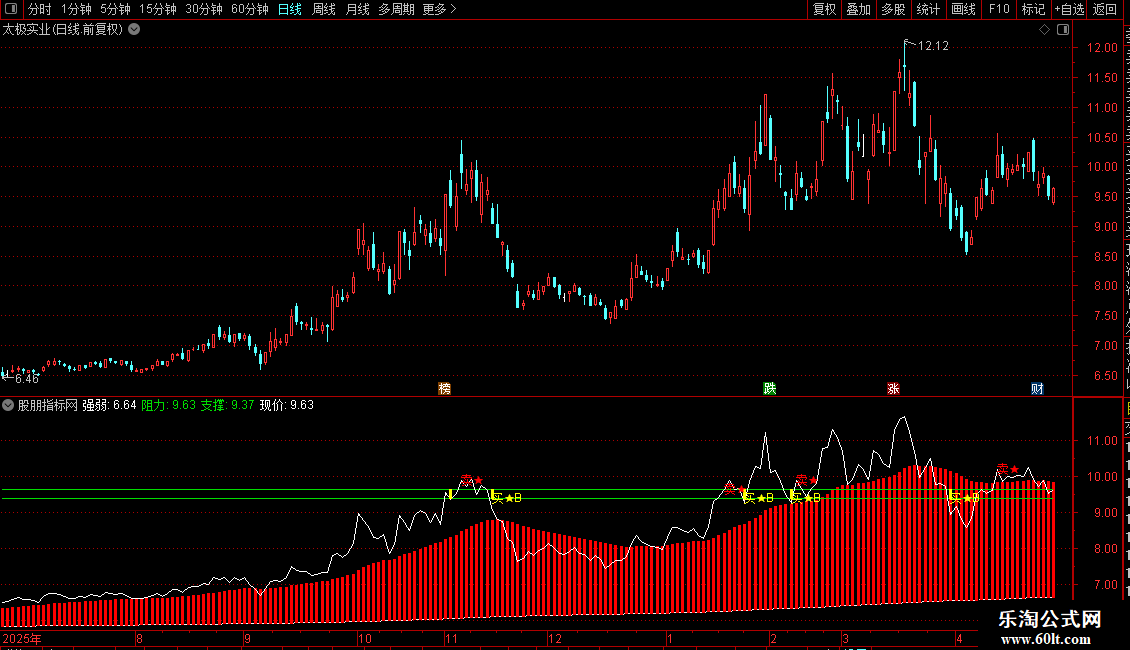Click the 榜 event marker icon
The width and height of the screenshot is (1130, 650).
(x=445, y=388)
